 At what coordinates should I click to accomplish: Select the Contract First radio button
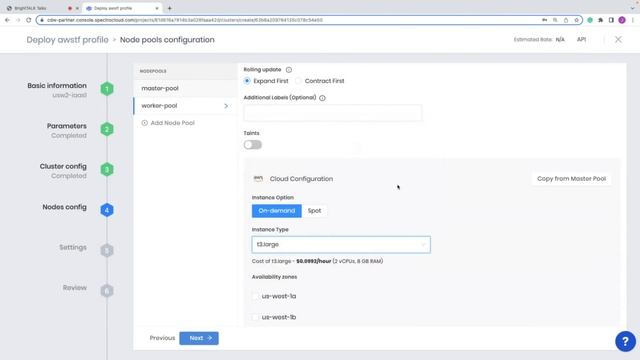point(298,81)
